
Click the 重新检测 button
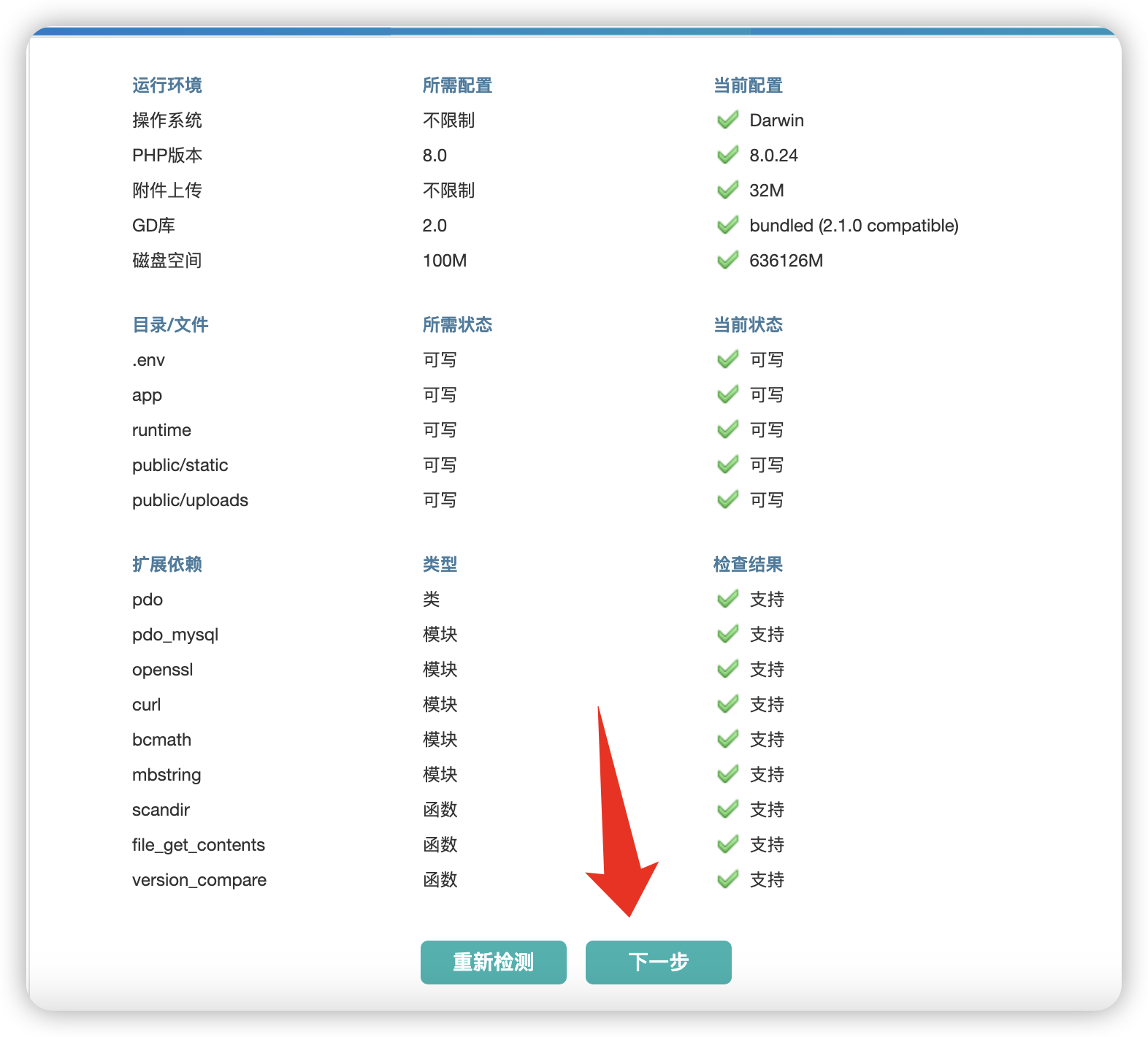pyautogui.click(x=493, y=962)
